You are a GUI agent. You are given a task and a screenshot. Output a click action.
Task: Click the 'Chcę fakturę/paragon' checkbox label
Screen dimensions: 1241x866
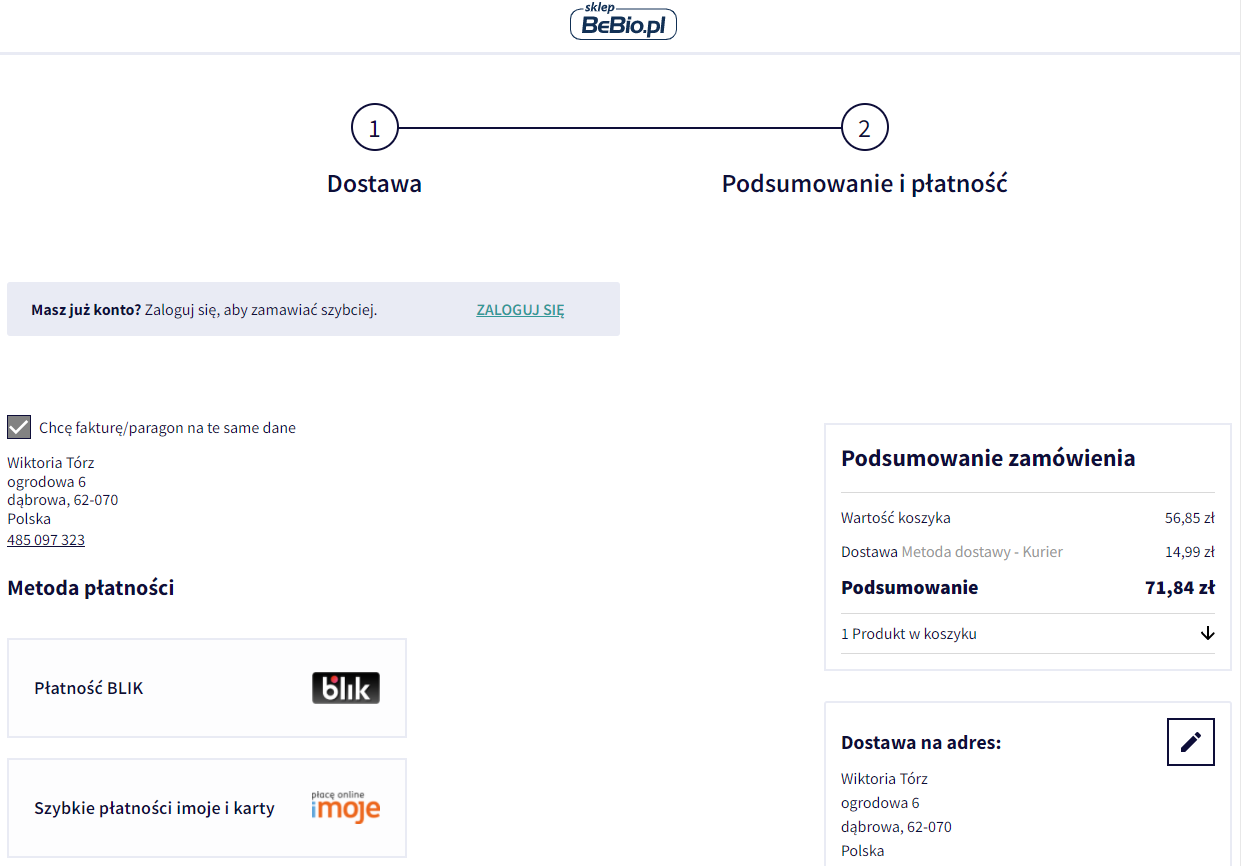(x=167, y=428)
